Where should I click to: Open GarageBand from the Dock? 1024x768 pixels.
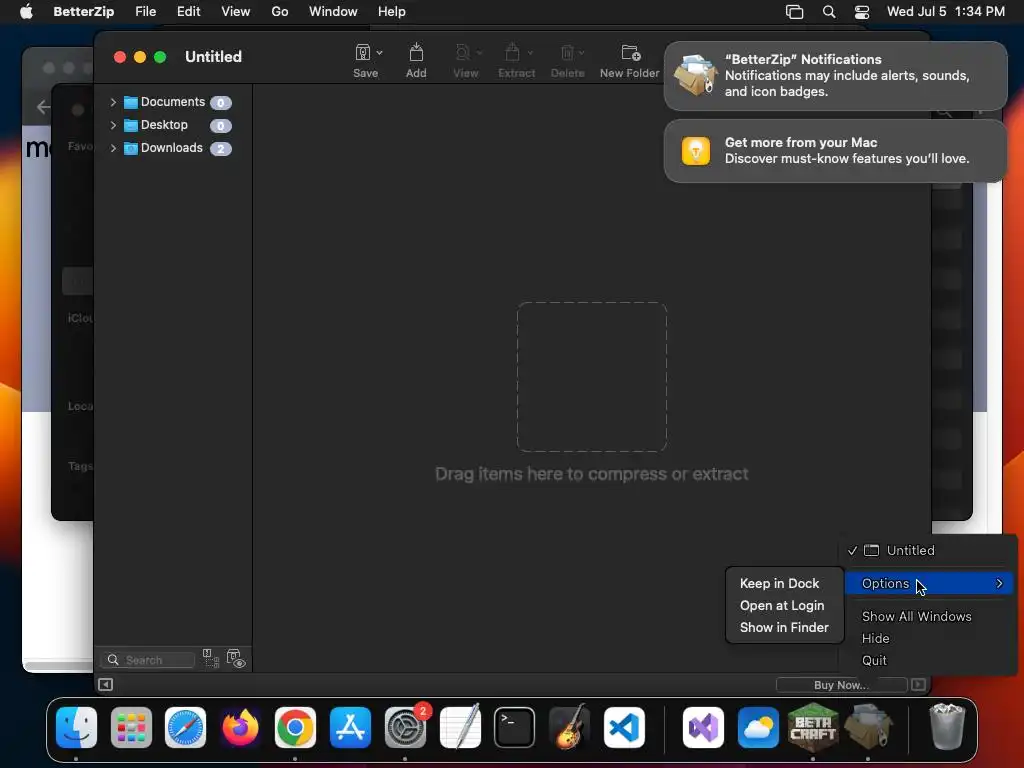click(569, 727)
